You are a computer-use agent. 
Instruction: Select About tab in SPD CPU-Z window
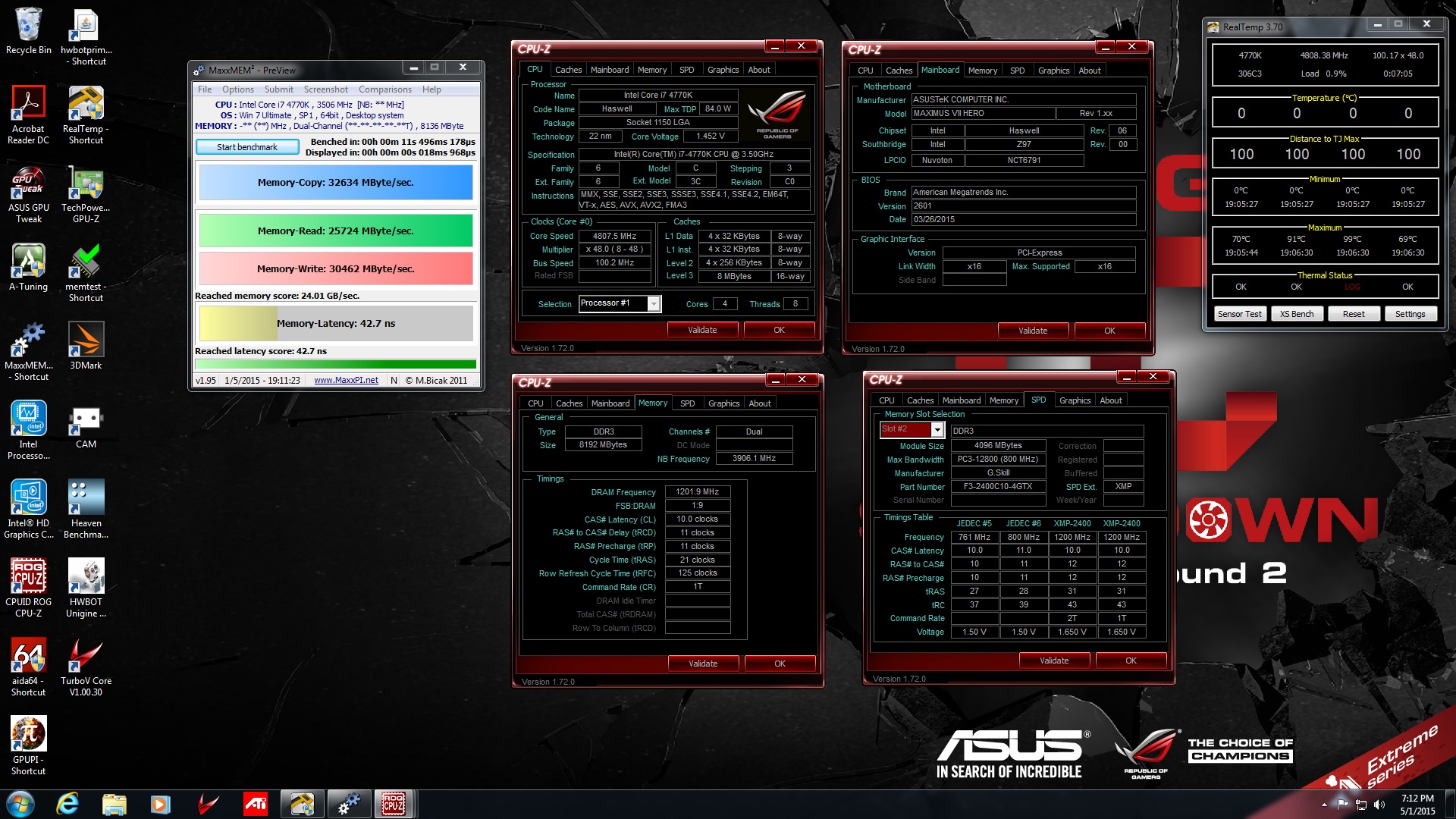point(1110,400)
